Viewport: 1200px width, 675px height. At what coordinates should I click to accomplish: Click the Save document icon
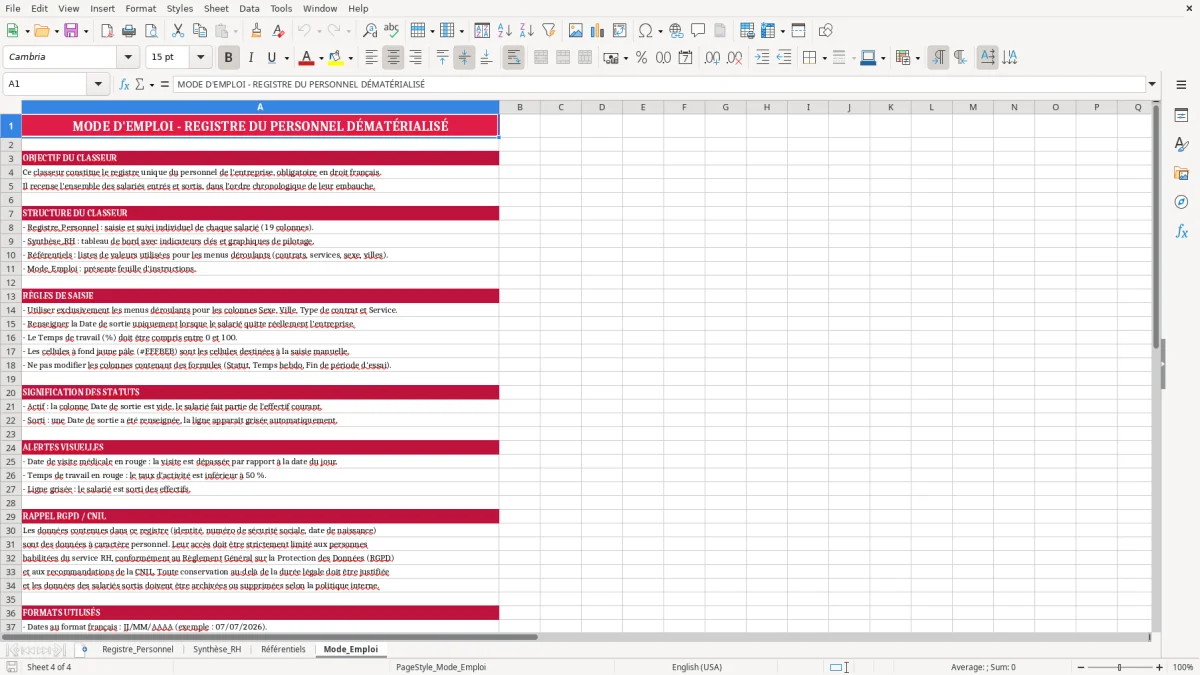coord(71,31)
